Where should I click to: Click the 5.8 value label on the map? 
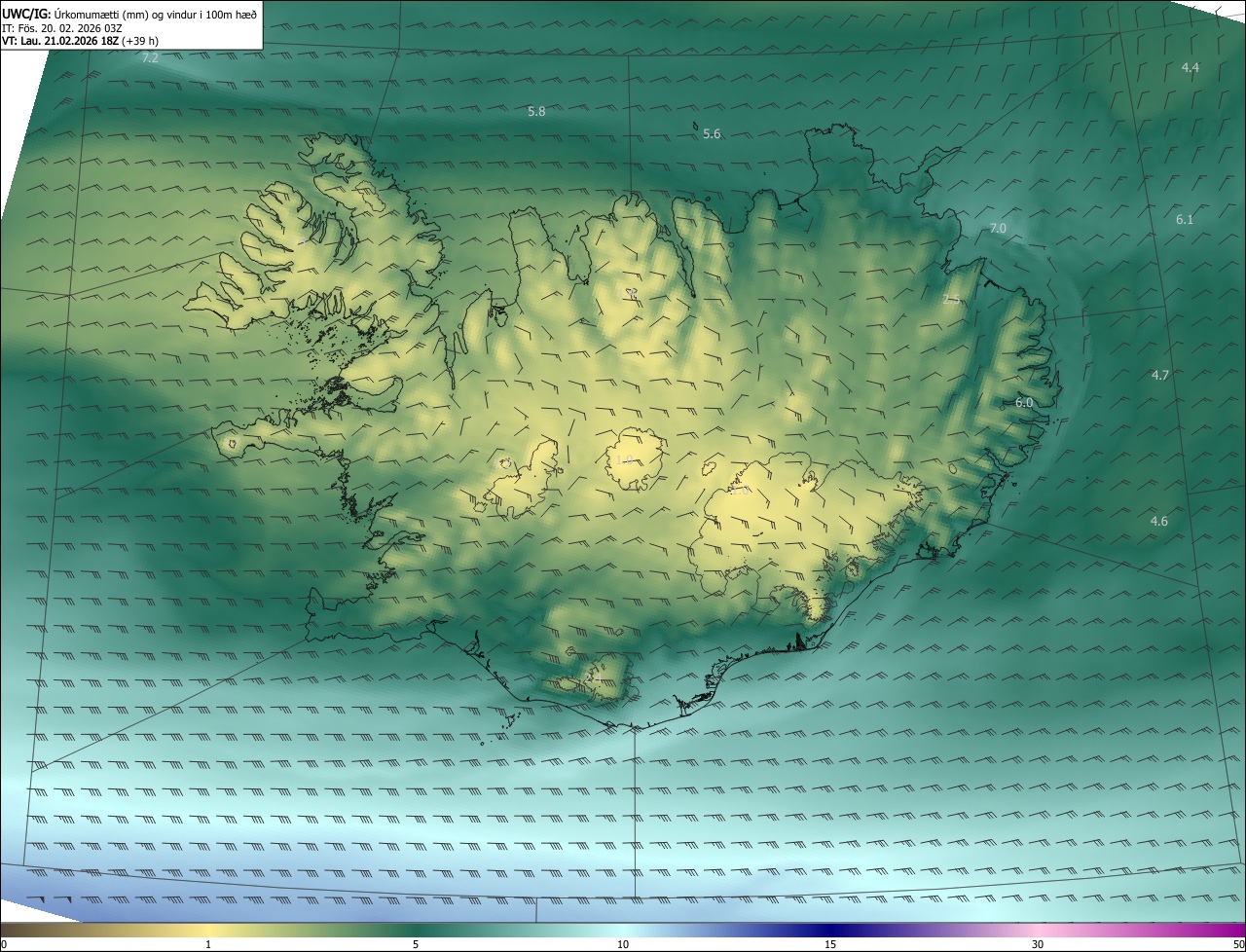536,112
